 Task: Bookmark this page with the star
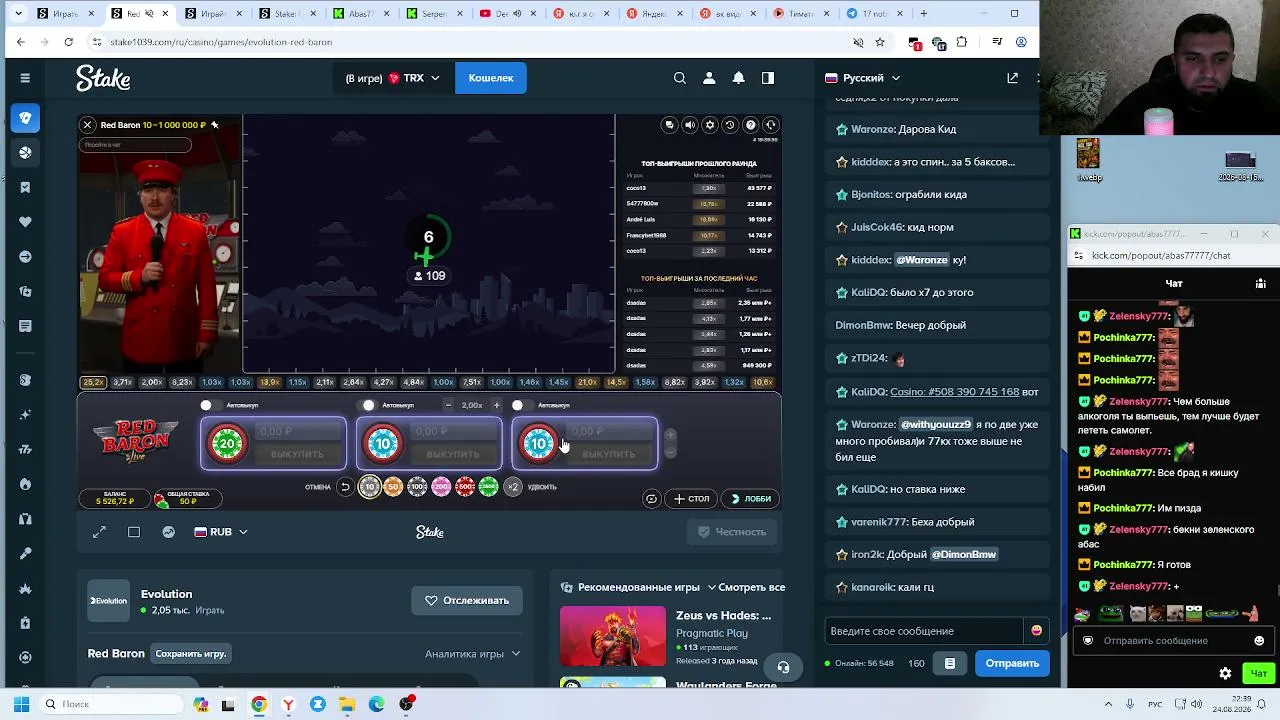click(x=880, y=42)
